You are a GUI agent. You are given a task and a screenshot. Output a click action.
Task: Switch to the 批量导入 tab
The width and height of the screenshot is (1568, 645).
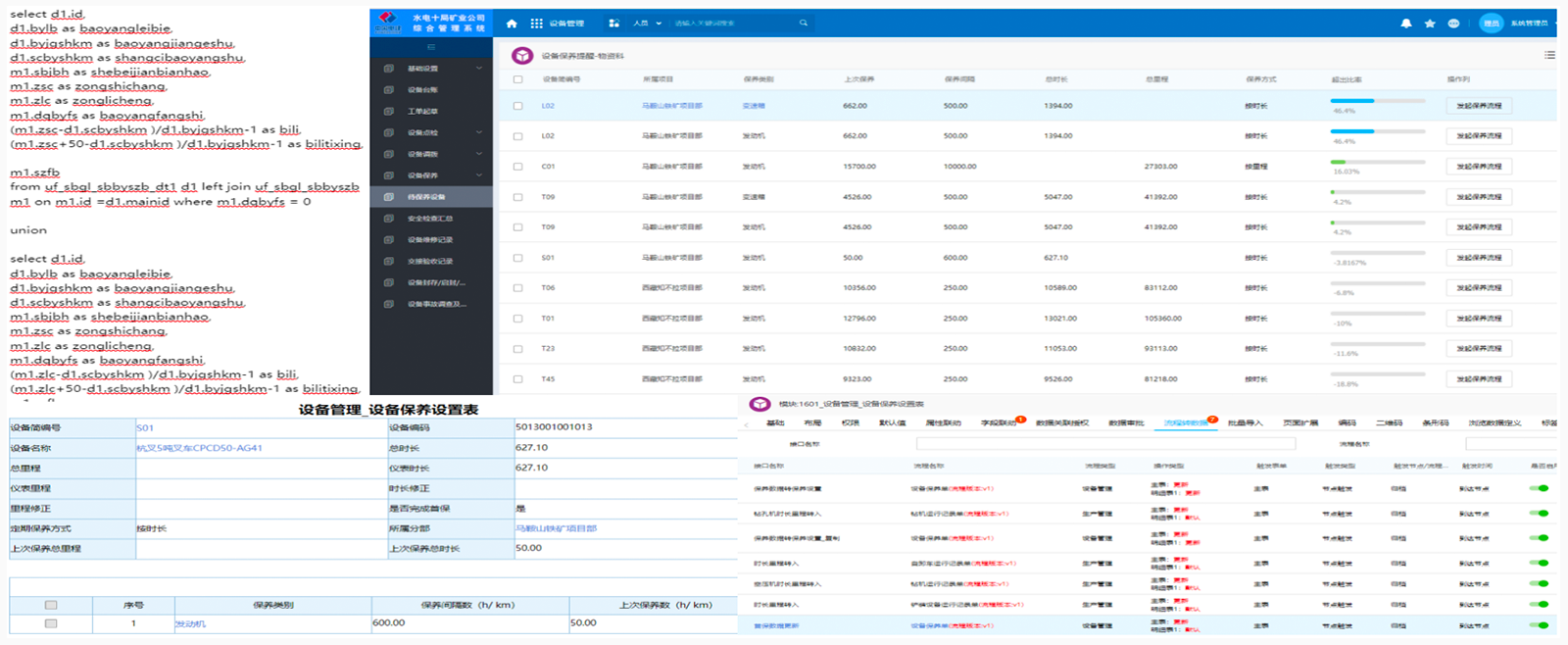tap(1246, 423)
